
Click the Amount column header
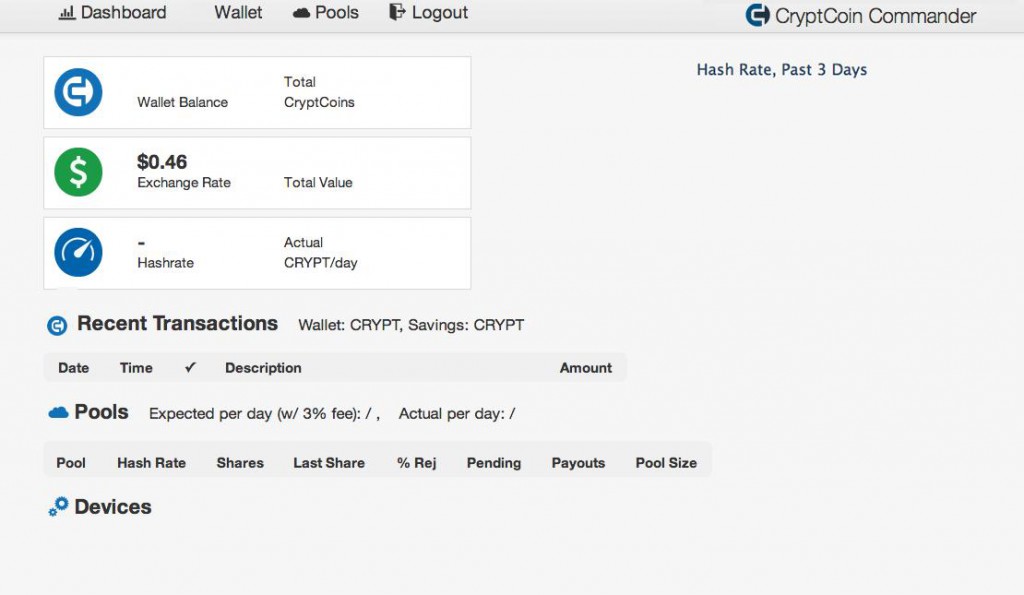(x=586, y=368)
